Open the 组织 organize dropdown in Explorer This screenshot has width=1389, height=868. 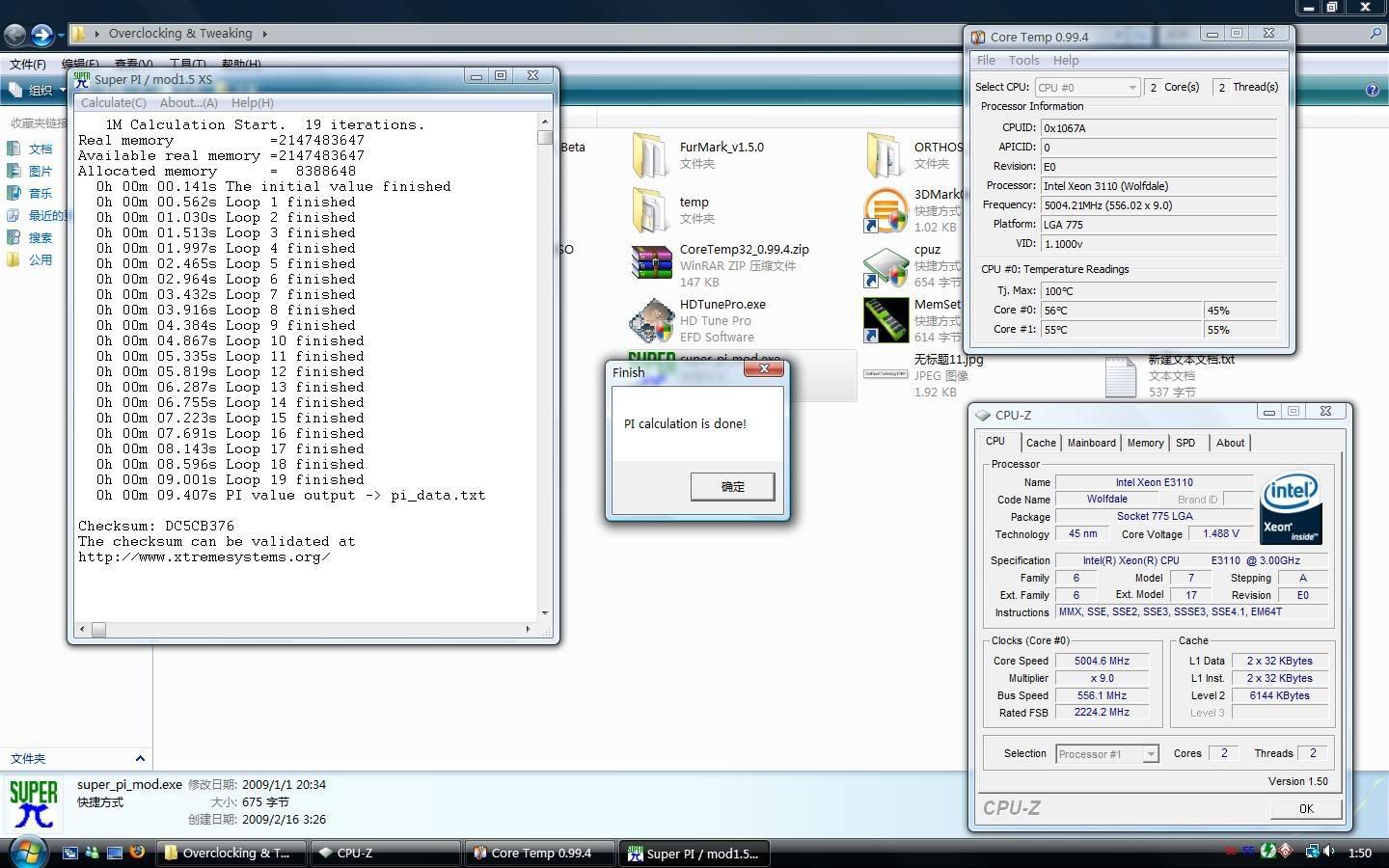37,90
